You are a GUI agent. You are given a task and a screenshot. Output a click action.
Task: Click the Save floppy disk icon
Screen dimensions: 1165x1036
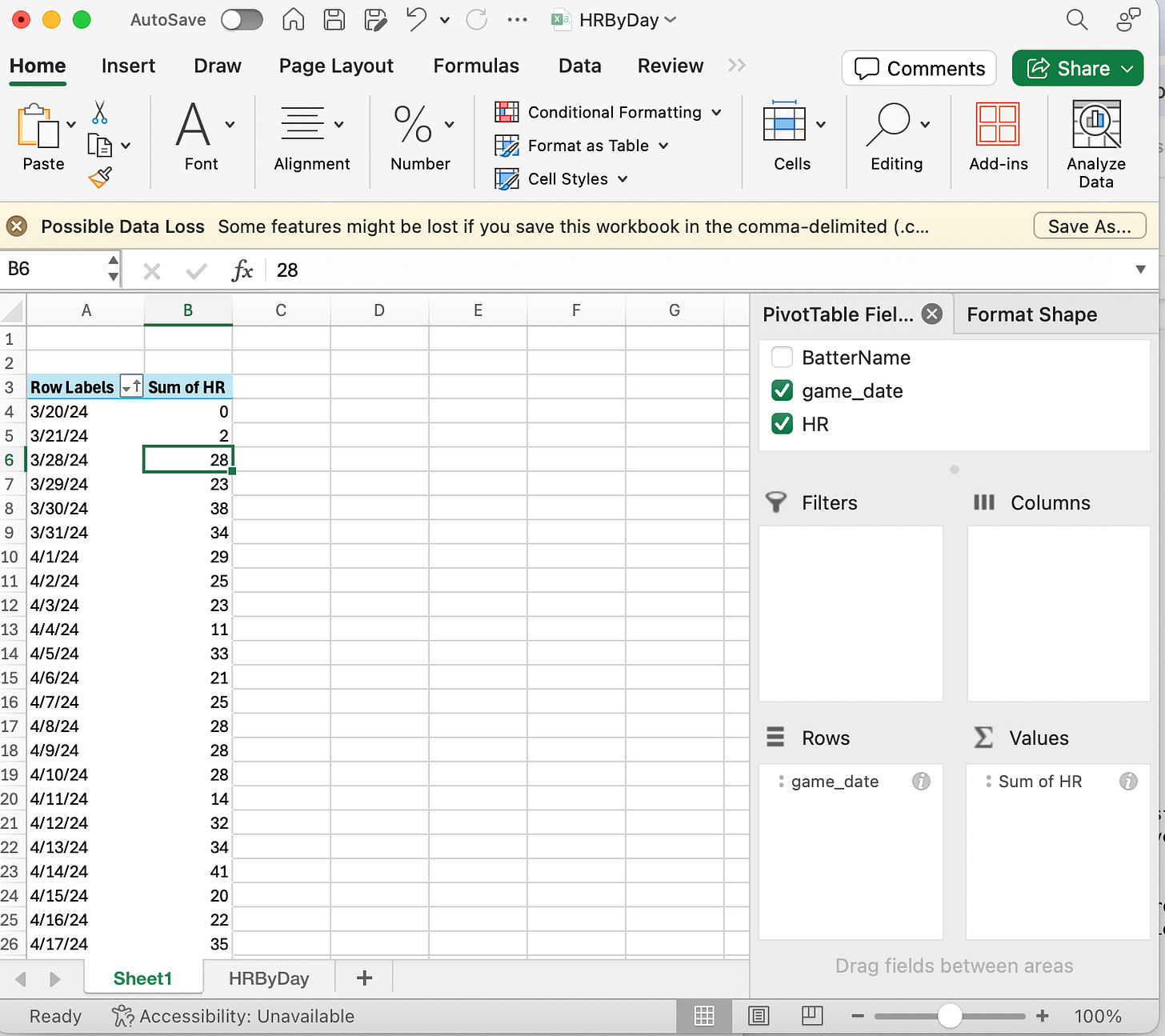(x=334, y=19)
